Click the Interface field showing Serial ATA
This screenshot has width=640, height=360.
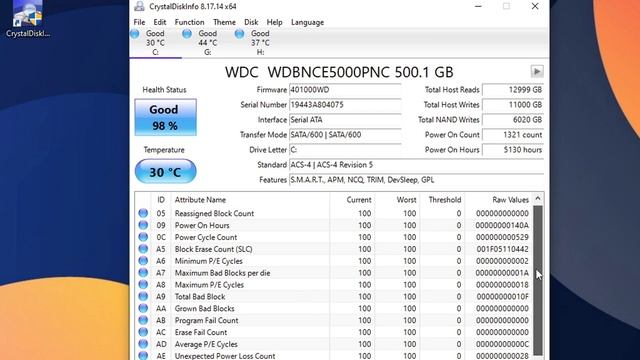pos(345,120)
